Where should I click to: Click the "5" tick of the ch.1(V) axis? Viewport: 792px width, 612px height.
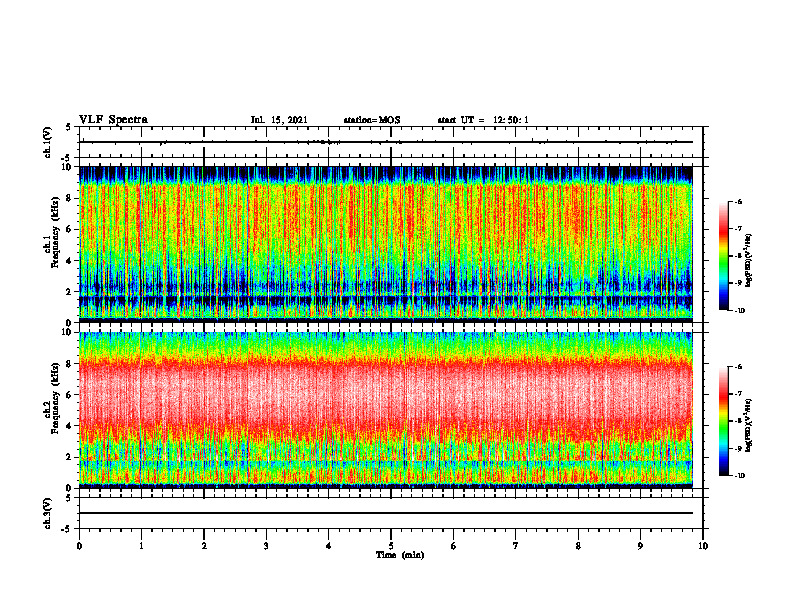click(68, 127)
